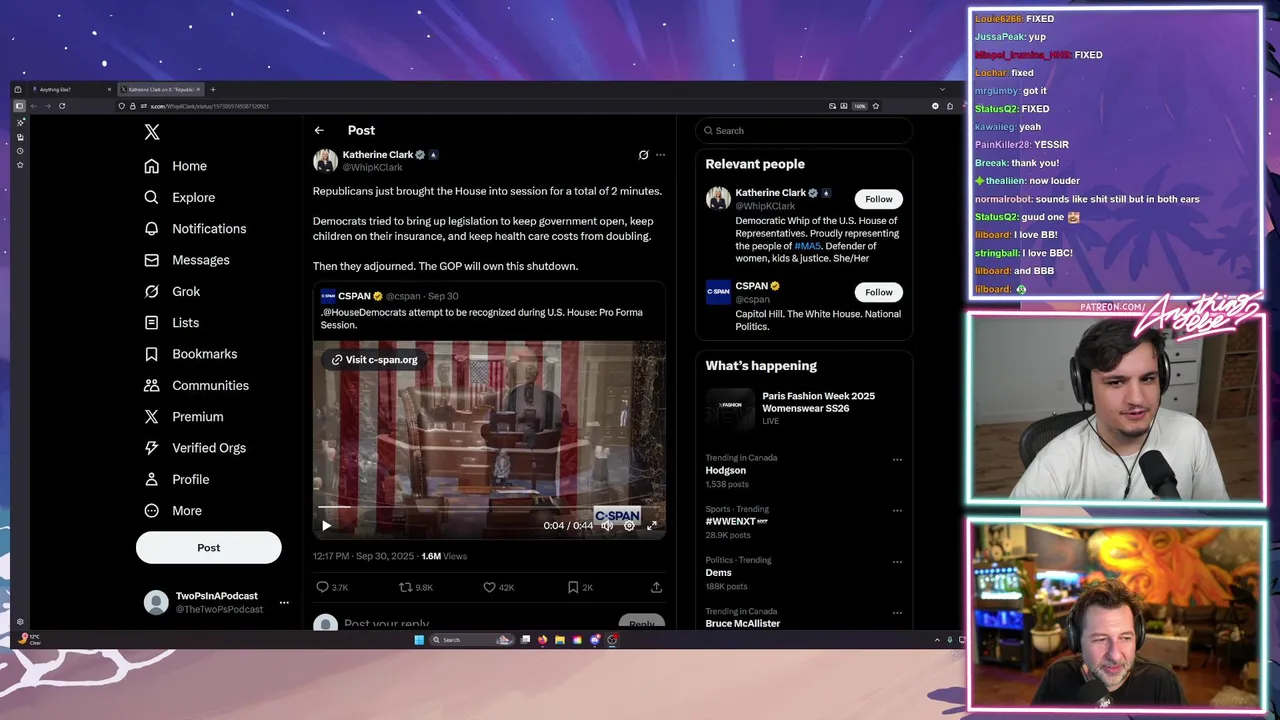
Task: Follow Katherine Clark in Relevant people
Action: 879,199
